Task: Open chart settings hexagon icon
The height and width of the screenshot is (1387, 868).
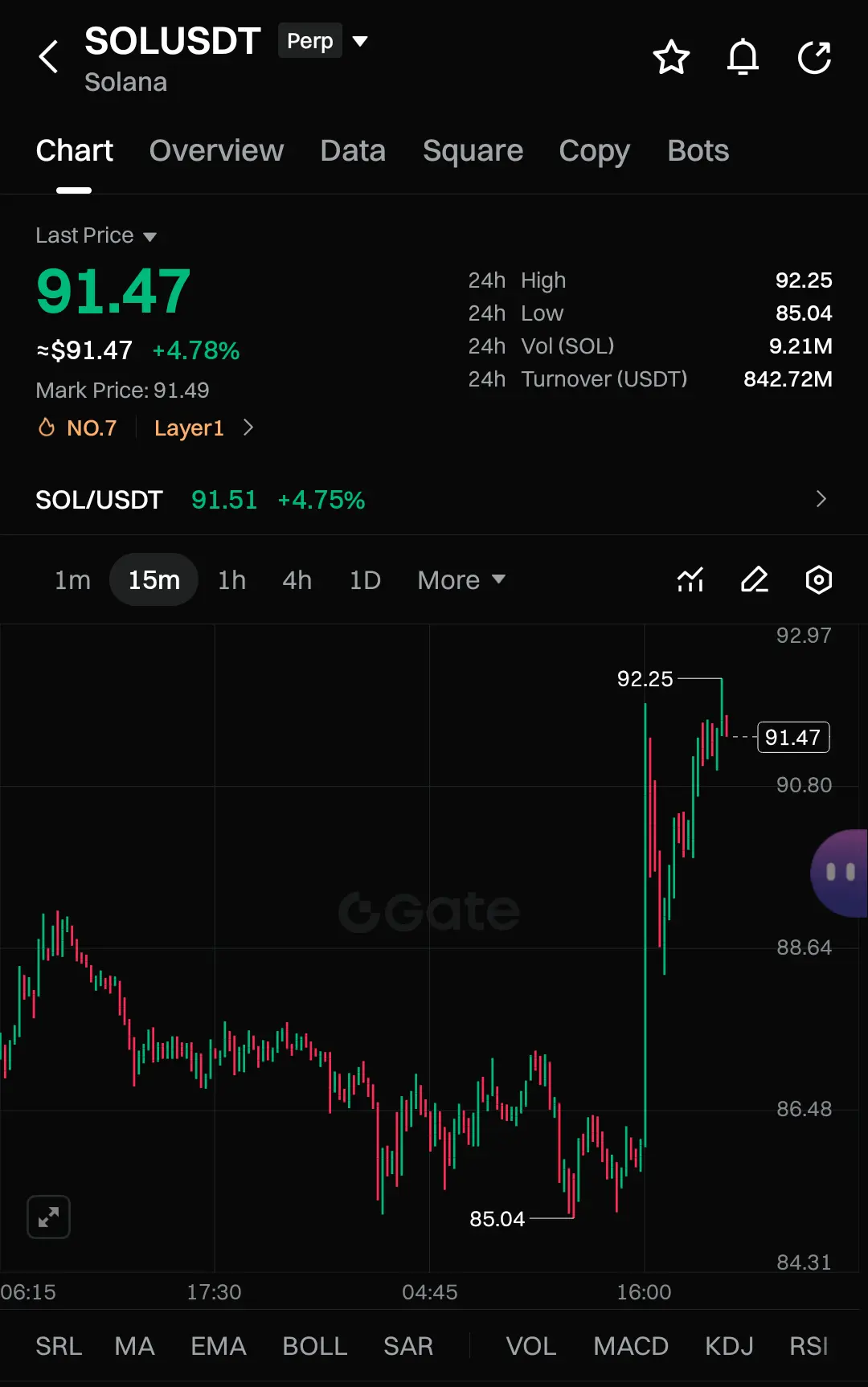Action: click(819, 579)
